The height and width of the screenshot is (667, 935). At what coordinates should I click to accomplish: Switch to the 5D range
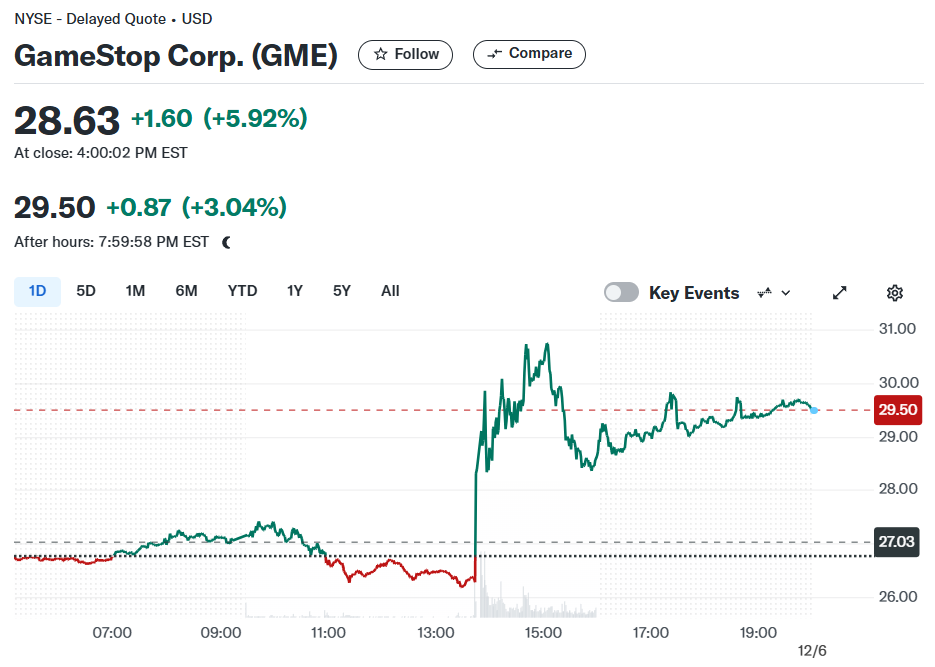[86, 291]
